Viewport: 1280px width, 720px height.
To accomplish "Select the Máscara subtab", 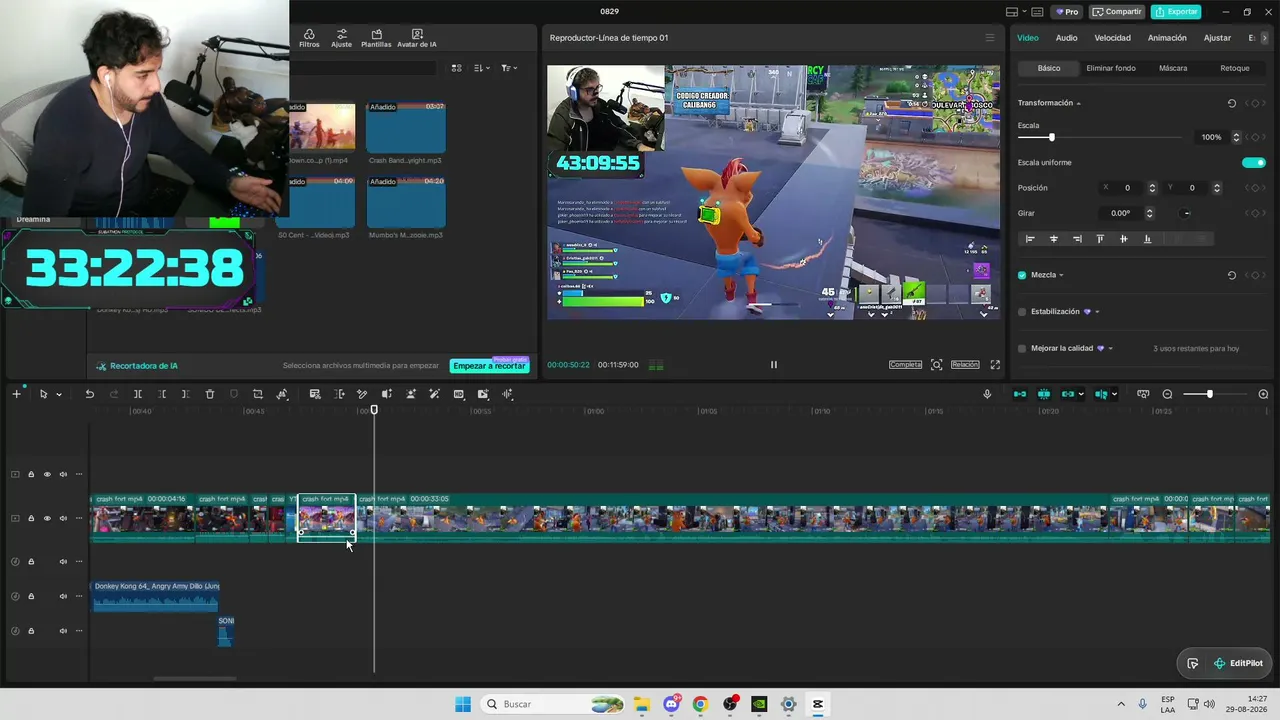I will pos(1173,68).
